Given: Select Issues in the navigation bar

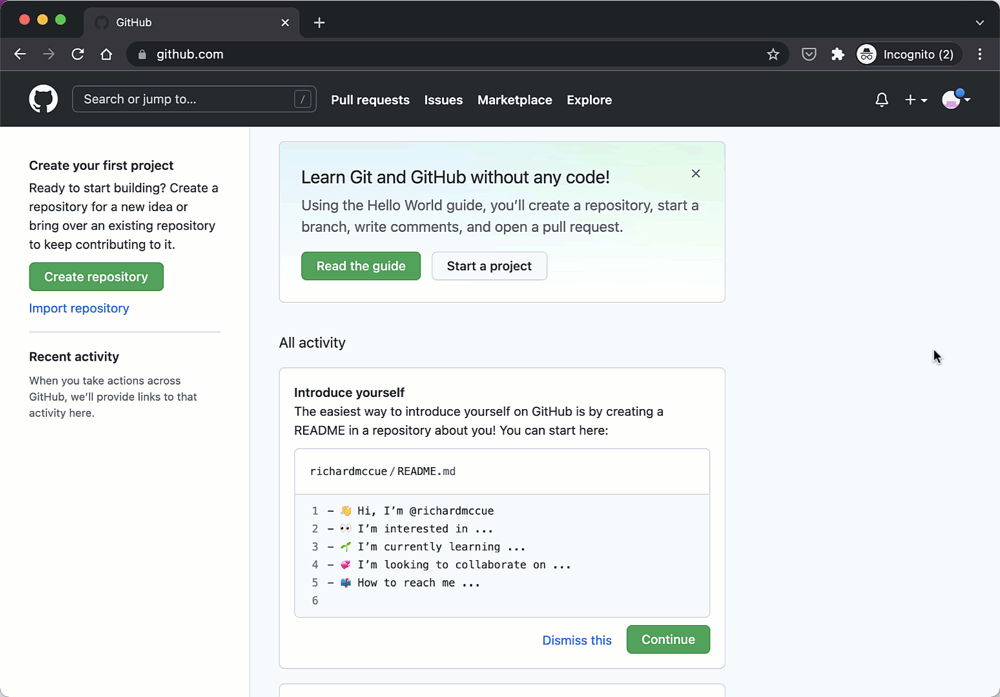Looking at the screenshot, I should tap(443, 100).
